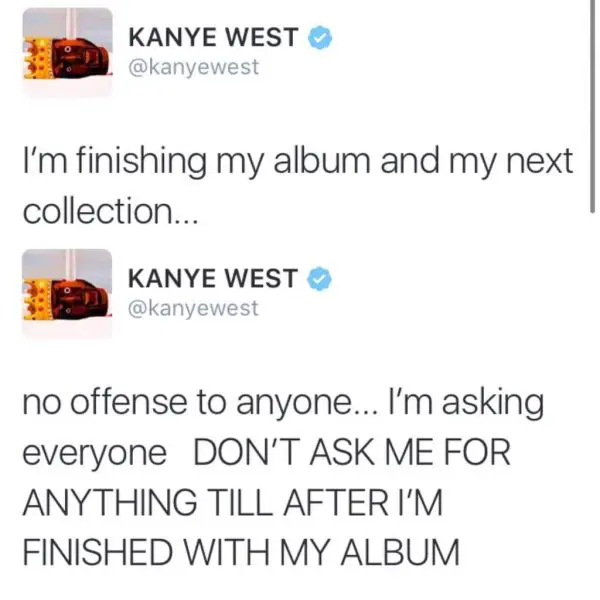
Task: Click the vertical scrollbar thumb at right edge
Action: (592, 106)
